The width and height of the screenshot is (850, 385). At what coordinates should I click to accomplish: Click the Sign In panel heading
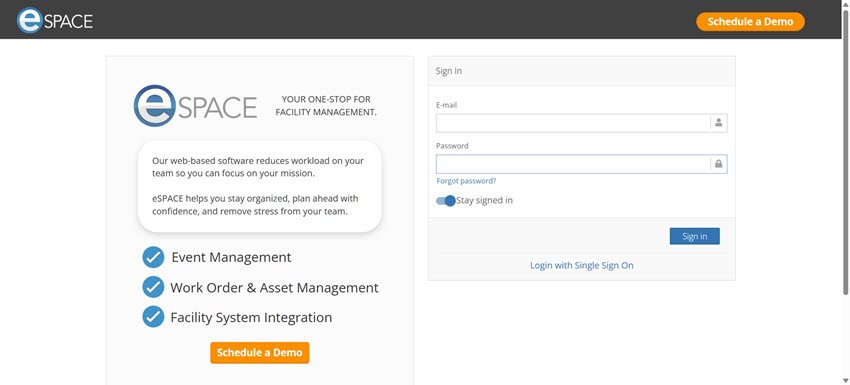point(449,71)
